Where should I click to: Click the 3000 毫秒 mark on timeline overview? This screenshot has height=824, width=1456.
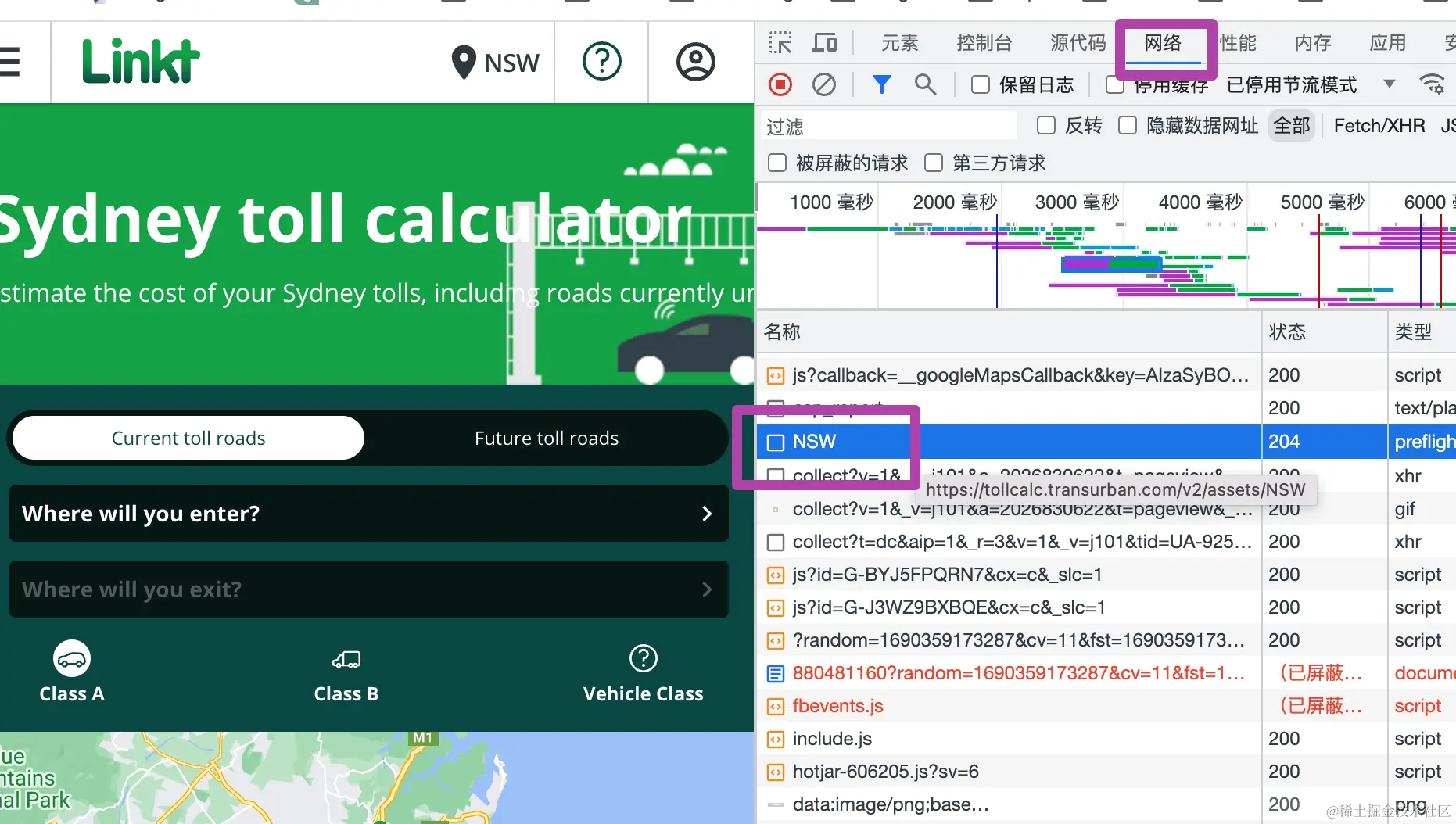[x=1077, y=202]
